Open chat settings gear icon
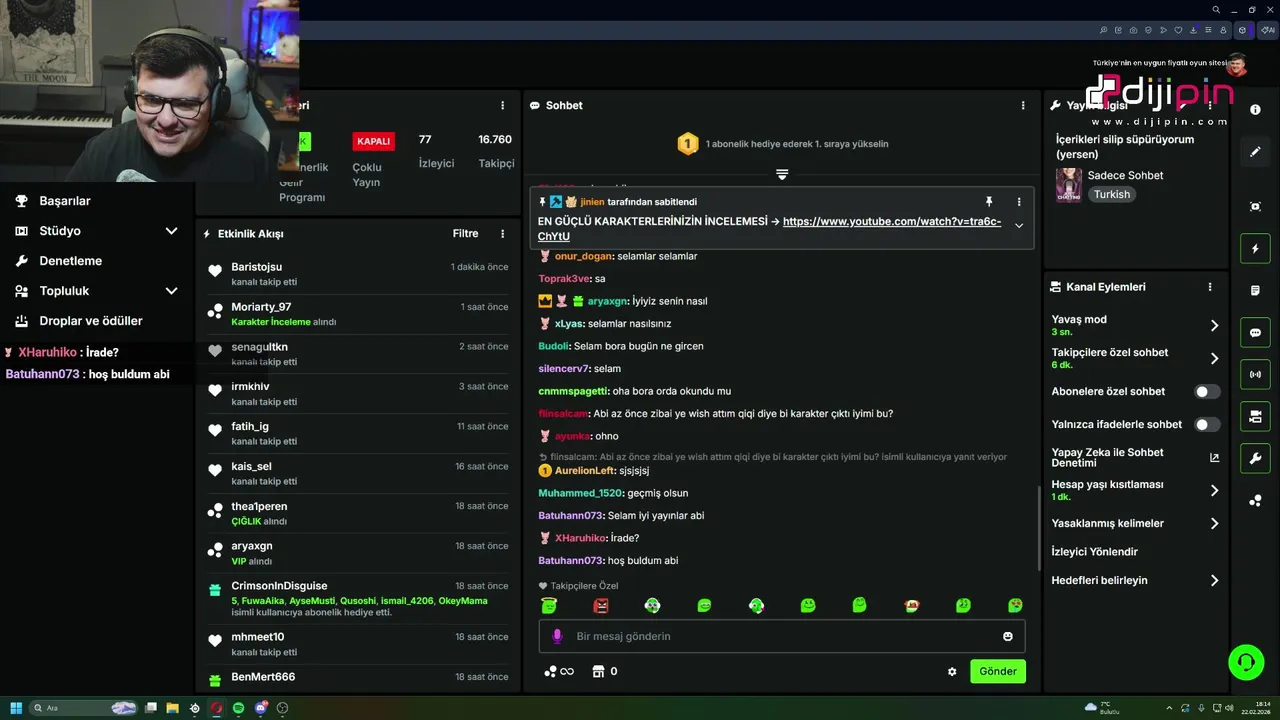The image size is (1280, 720). pyautogui.click(x=952, y=672)
